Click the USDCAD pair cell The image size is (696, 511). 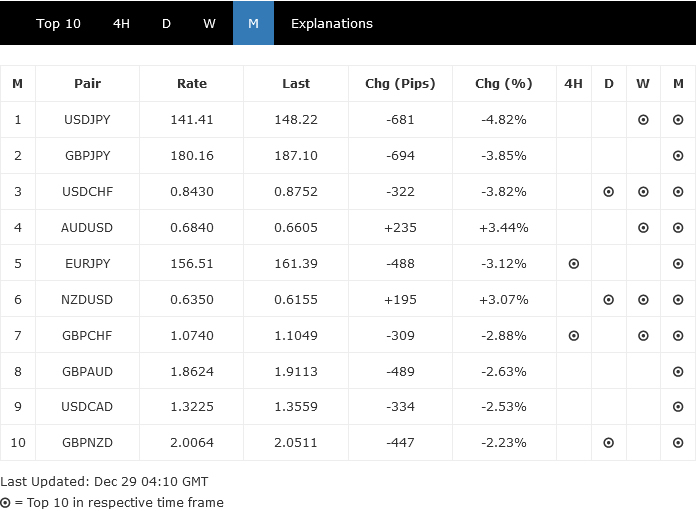pos(87,407)
